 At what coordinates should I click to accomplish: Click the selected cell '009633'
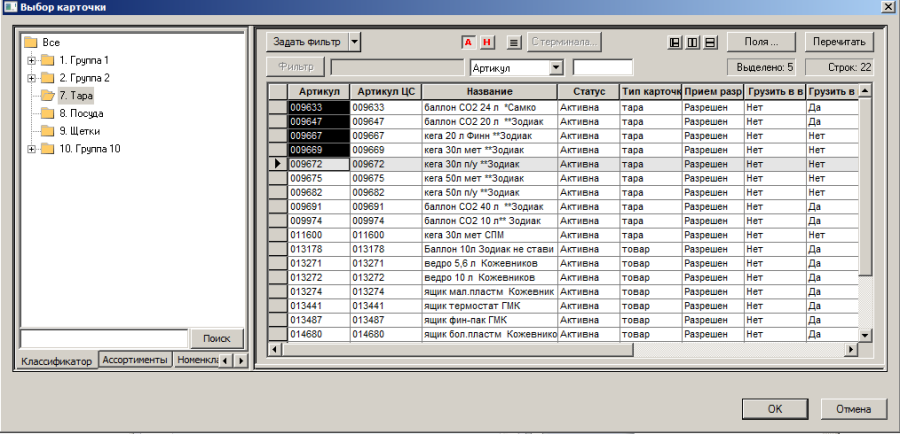pos(319,107)
